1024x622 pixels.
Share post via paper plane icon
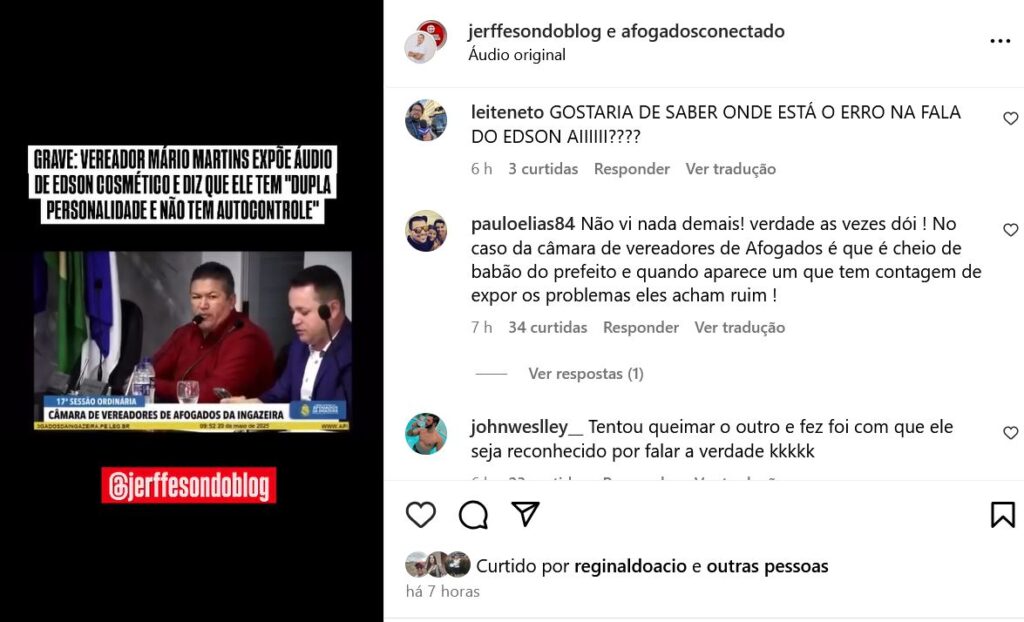point(525,514)
